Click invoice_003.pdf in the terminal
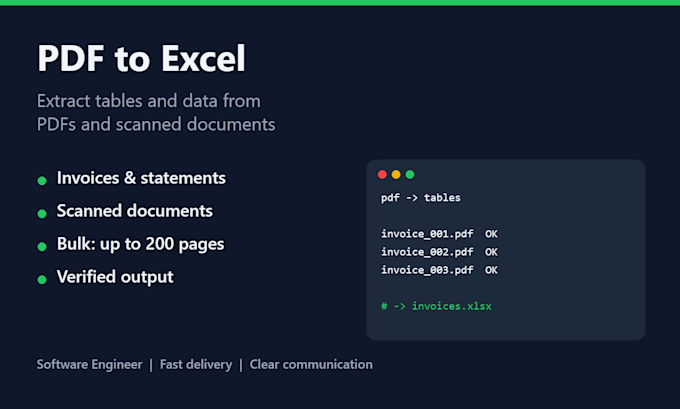This screenshot has width=680, height=409. coord(427,270)
